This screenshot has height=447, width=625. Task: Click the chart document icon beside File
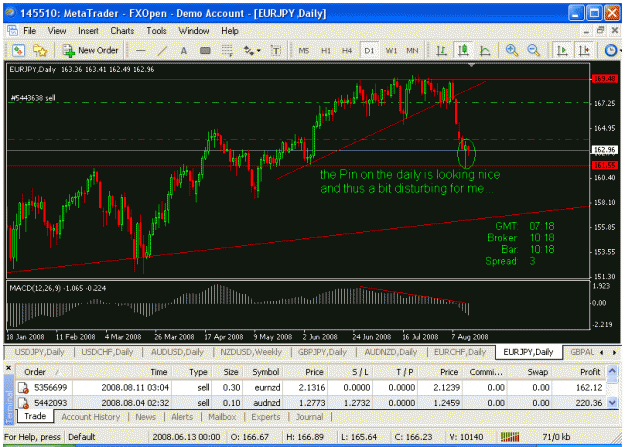[x=12, y=31]
